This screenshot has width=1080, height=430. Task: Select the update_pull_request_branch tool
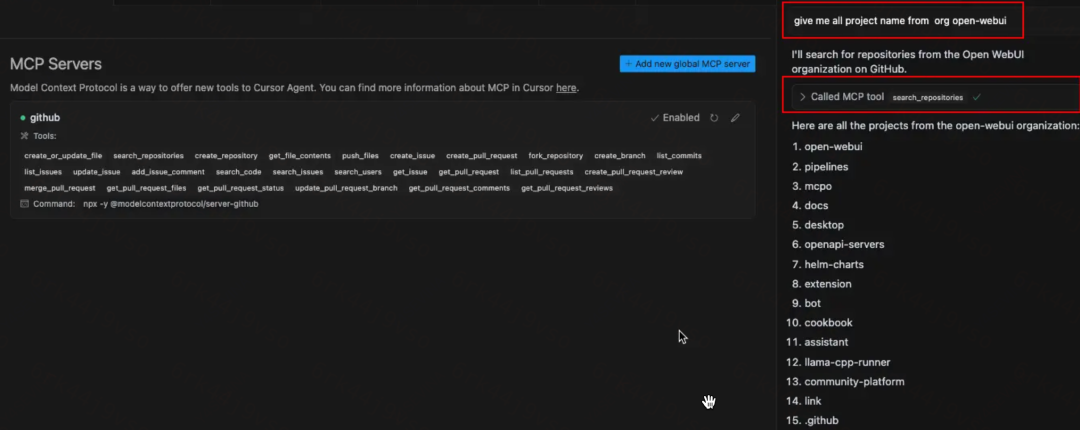(346, 187)
